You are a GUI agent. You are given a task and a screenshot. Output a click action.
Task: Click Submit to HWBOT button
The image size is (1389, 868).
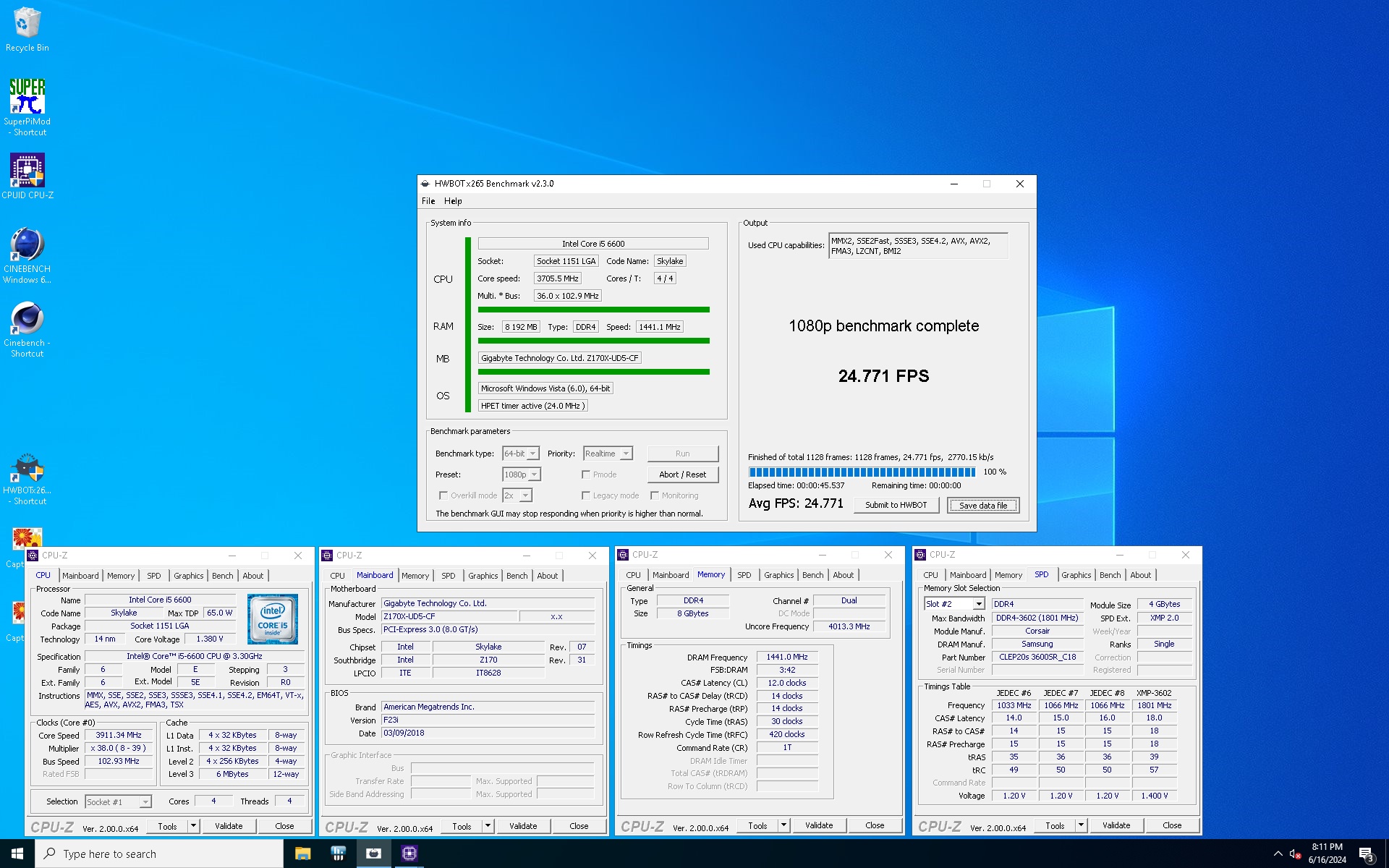pos(896,505)
